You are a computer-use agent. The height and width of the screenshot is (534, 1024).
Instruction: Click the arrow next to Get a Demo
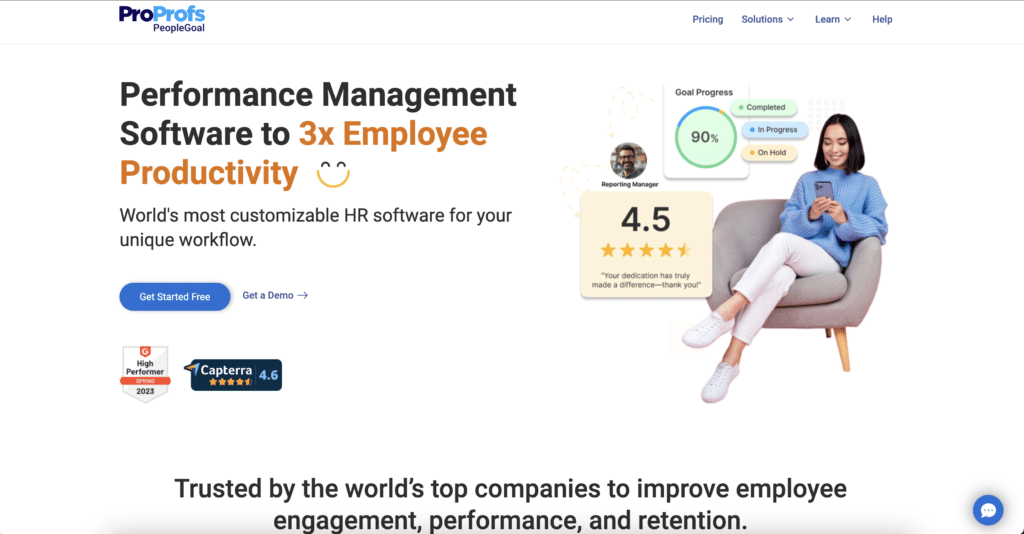[303, 296]
